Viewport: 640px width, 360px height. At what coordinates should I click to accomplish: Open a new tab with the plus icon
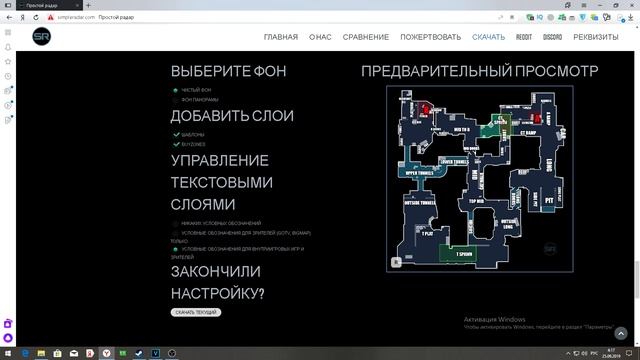[88, 5]
